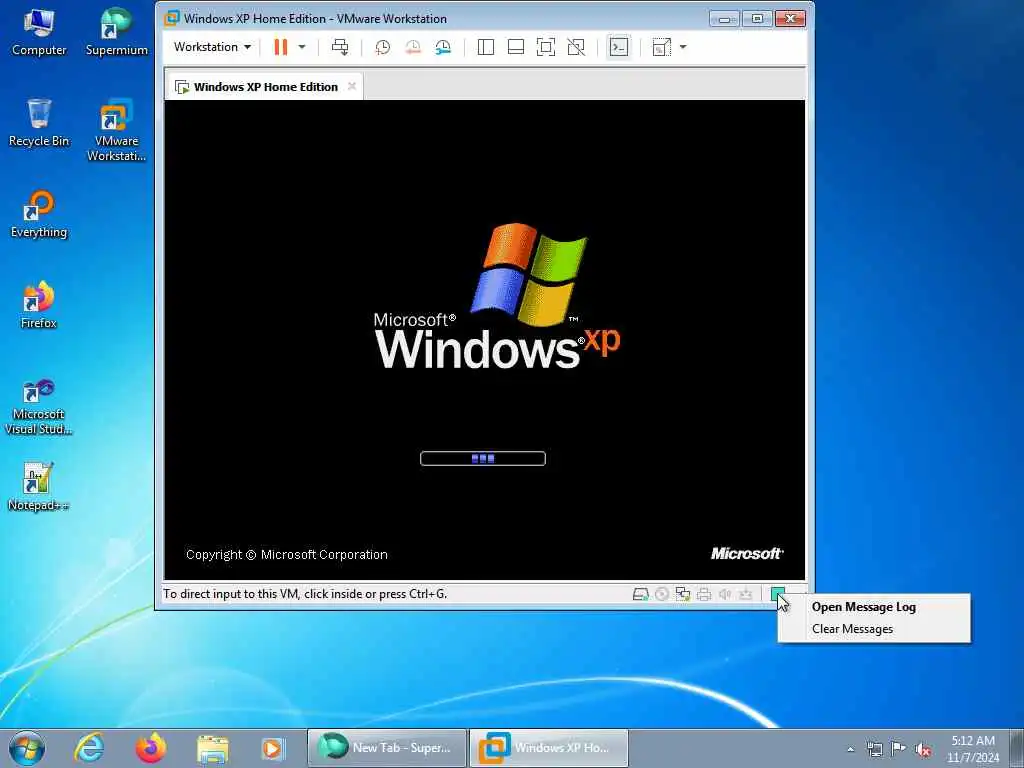1024x768 pixels.
Task: Click the hard disk status icon
Action: point(641,594)
